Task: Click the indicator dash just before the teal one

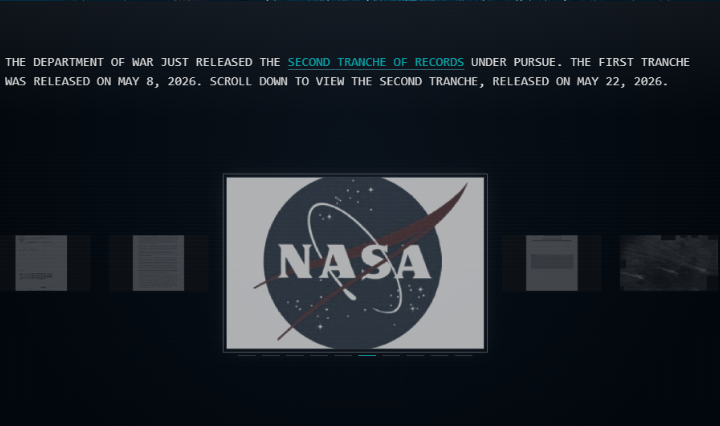Action: pos(343,355)
